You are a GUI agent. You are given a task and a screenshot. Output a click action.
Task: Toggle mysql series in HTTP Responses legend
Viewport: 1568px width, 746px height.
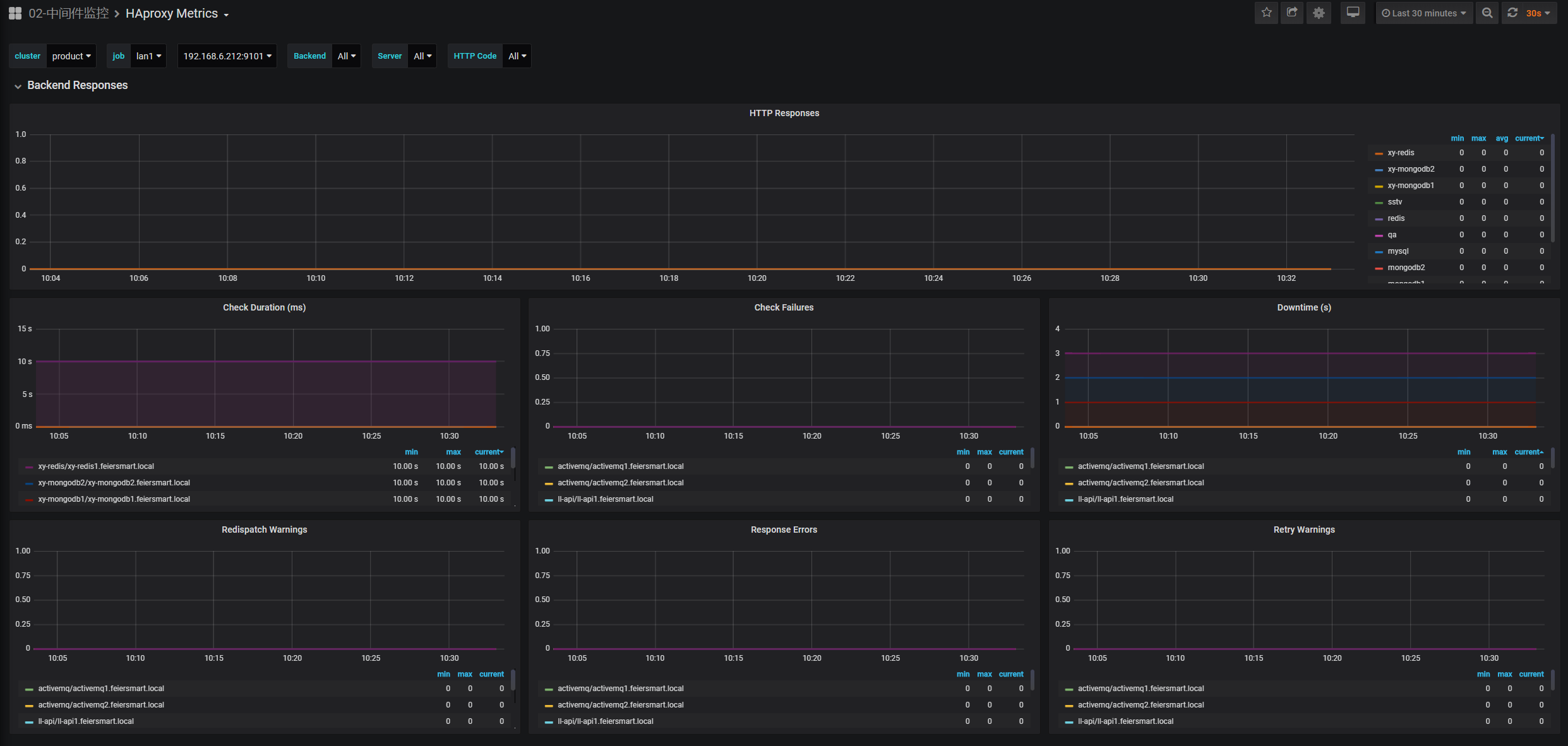pyautogui.click(x=1398, y=251)
